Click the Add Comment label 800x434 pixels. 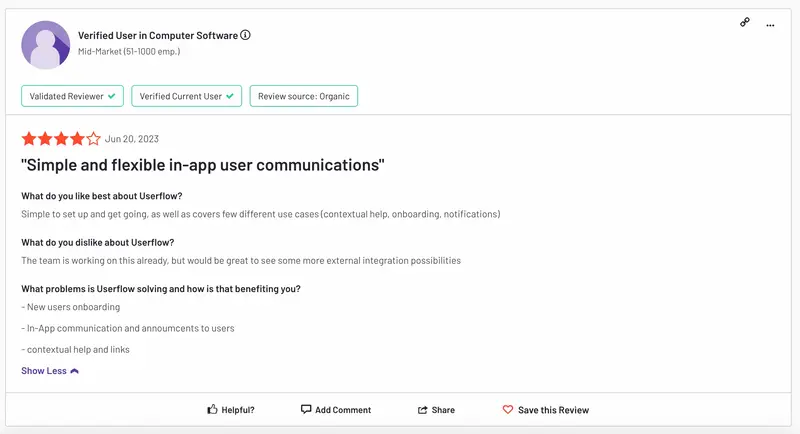343,410
